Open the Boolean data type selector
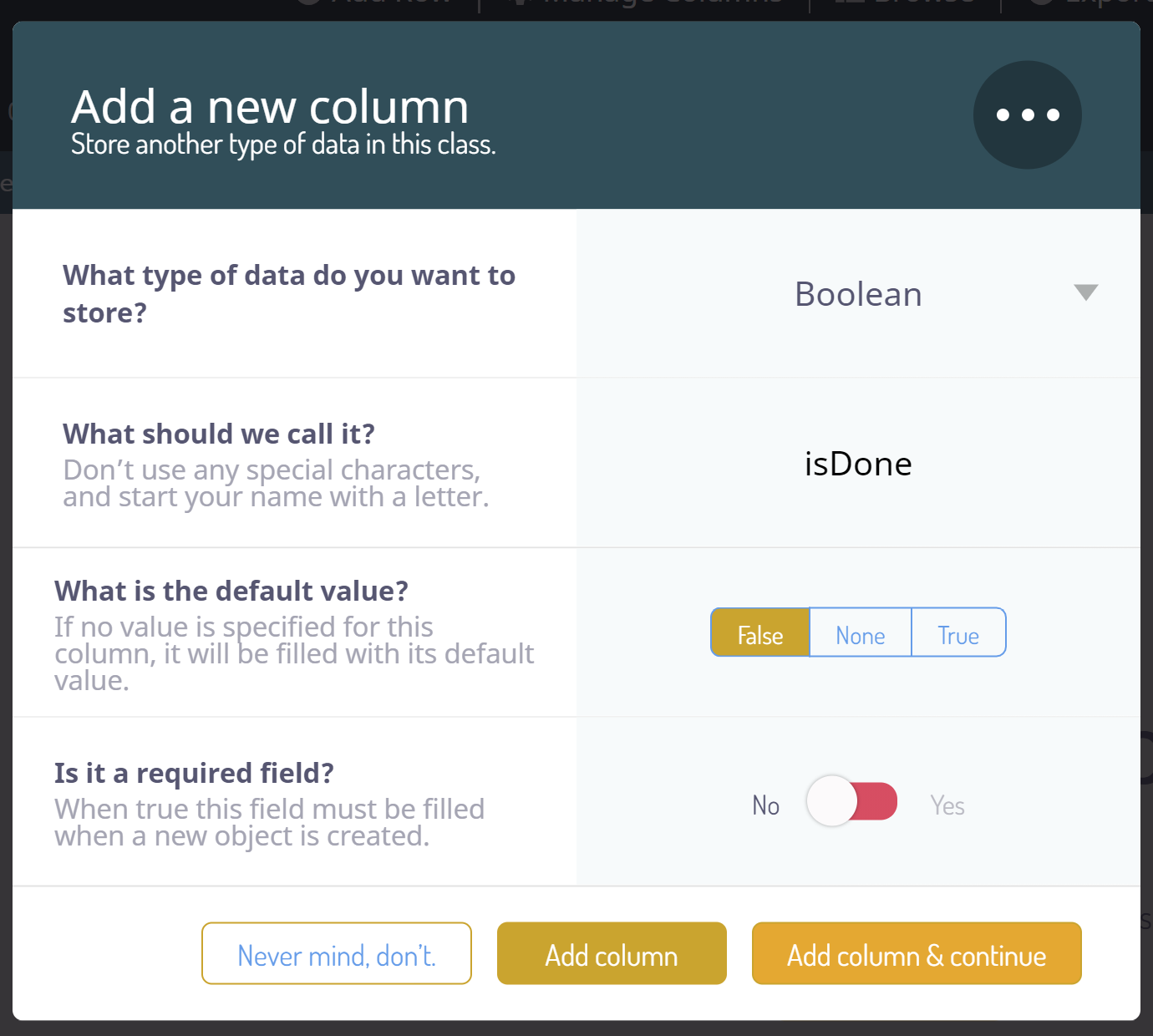This screenshot has height=1036, width=1153. pyautogui.click(x=858, y=294)
